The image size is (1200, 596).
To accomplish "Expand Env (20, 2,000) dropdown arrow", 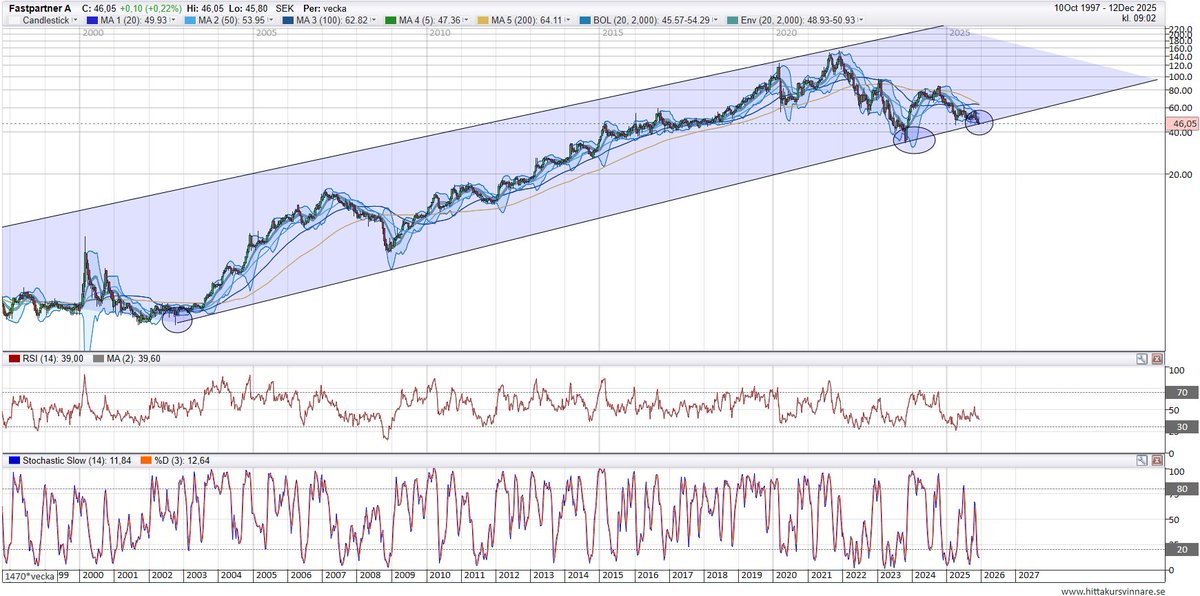I will point(863,20).
